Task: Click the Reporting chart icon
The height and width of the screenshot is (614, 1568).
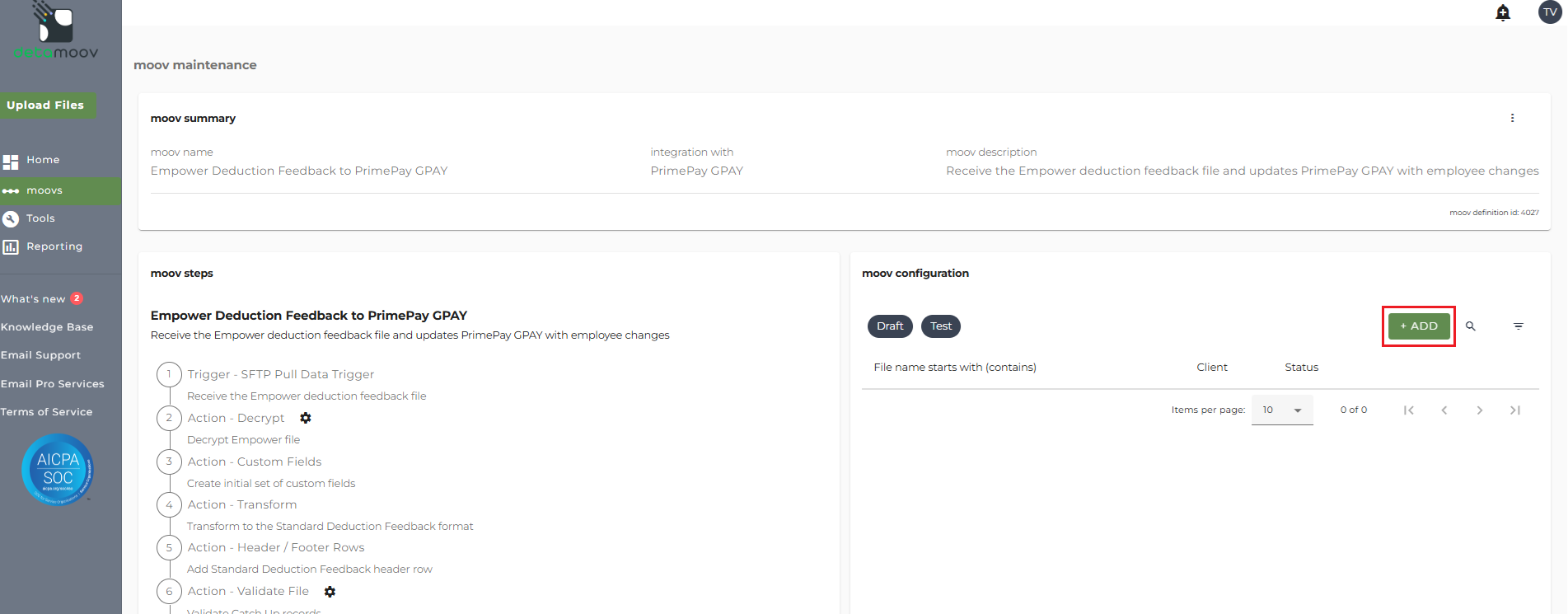Action: pos(11,247)
